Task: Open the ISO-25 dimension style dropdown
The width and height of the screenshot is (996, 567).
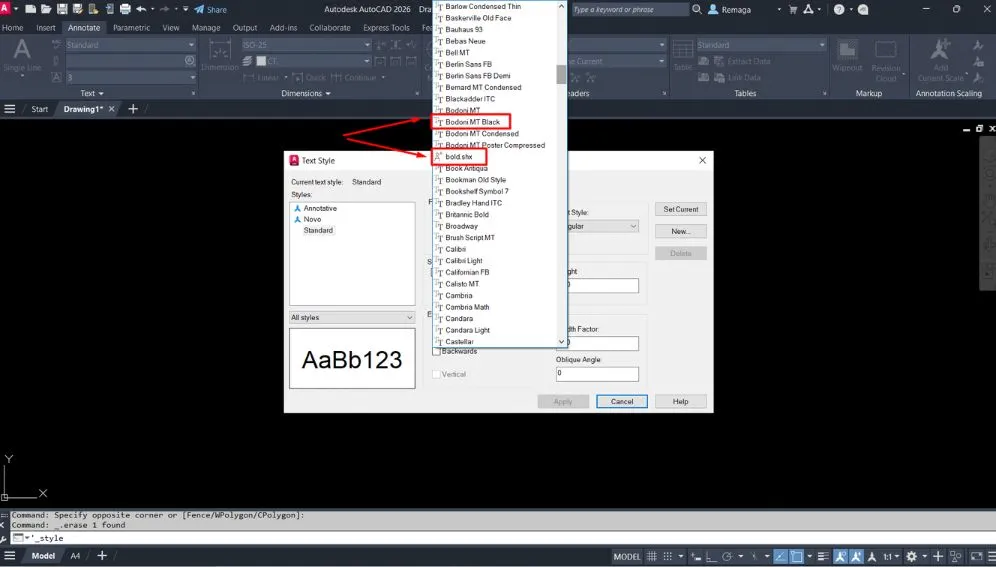Action: coord(306,44)
